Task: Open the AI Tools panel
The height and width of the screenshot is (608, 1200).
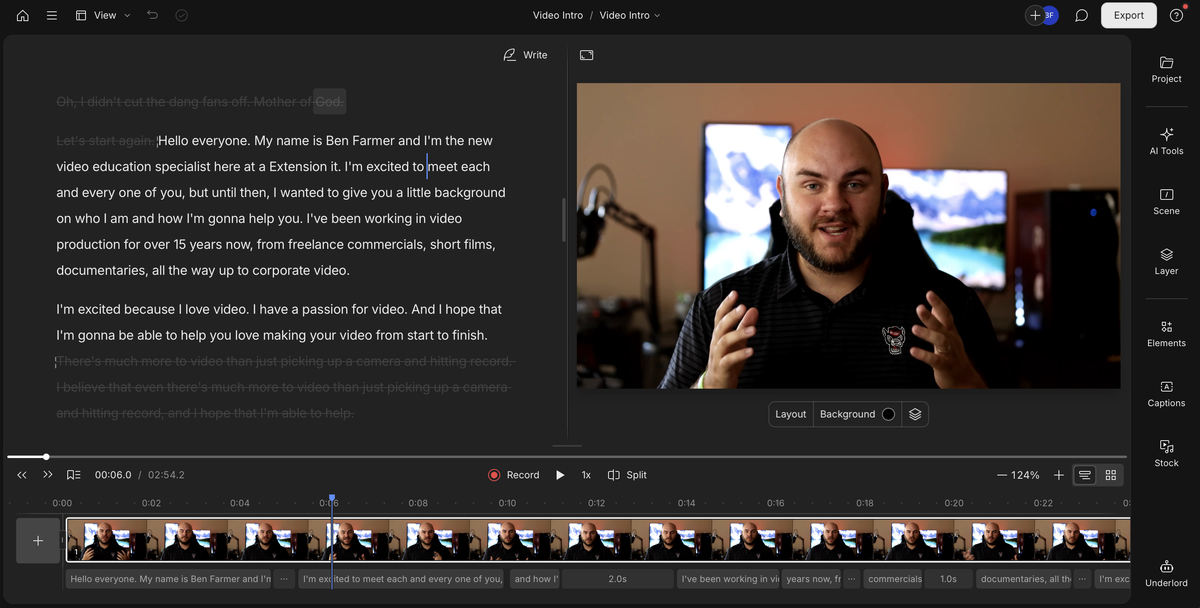Action: [1166, 140]
